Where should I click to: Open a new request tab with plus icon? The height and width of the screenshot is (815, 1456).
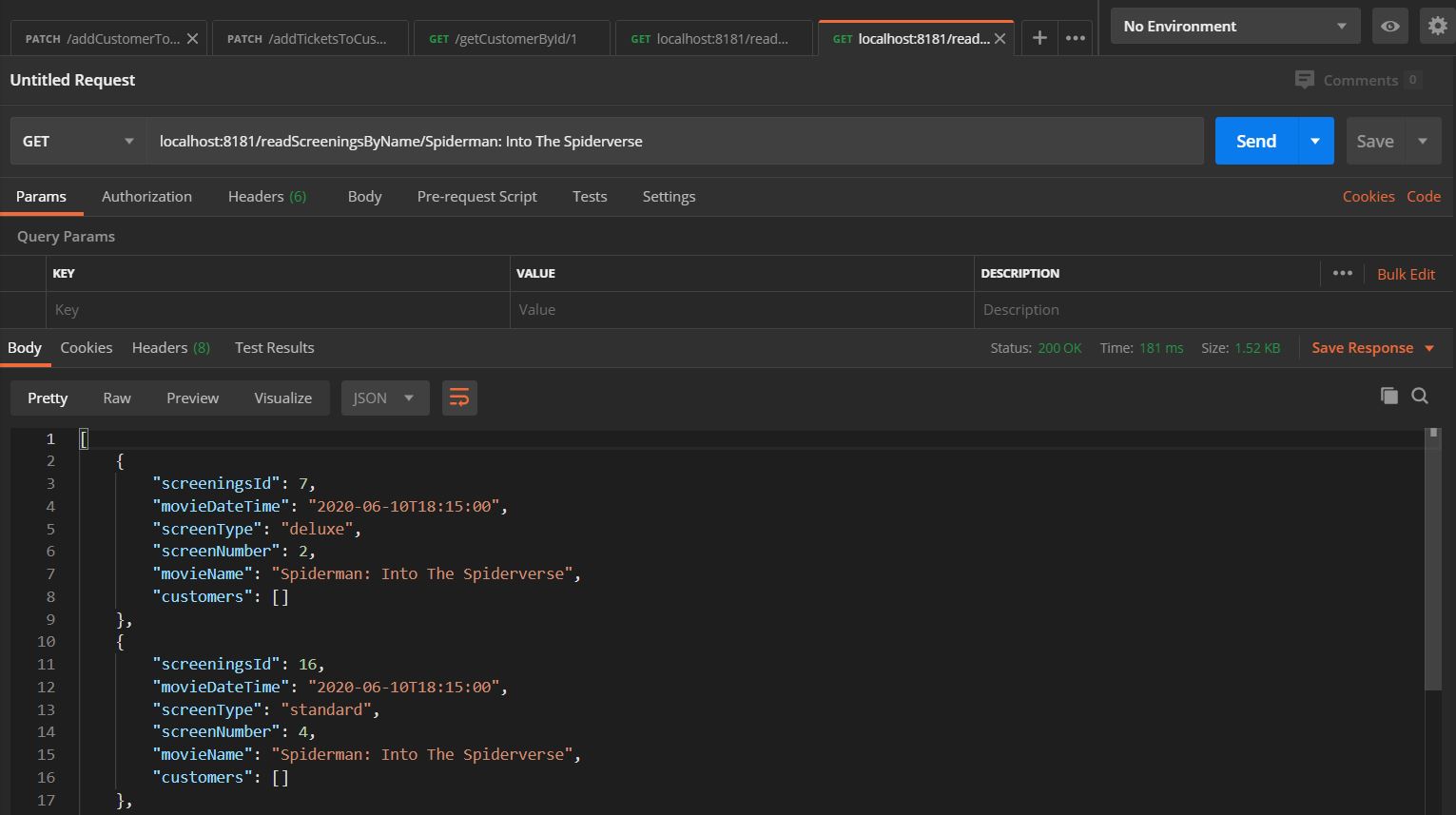(1039, 38)
